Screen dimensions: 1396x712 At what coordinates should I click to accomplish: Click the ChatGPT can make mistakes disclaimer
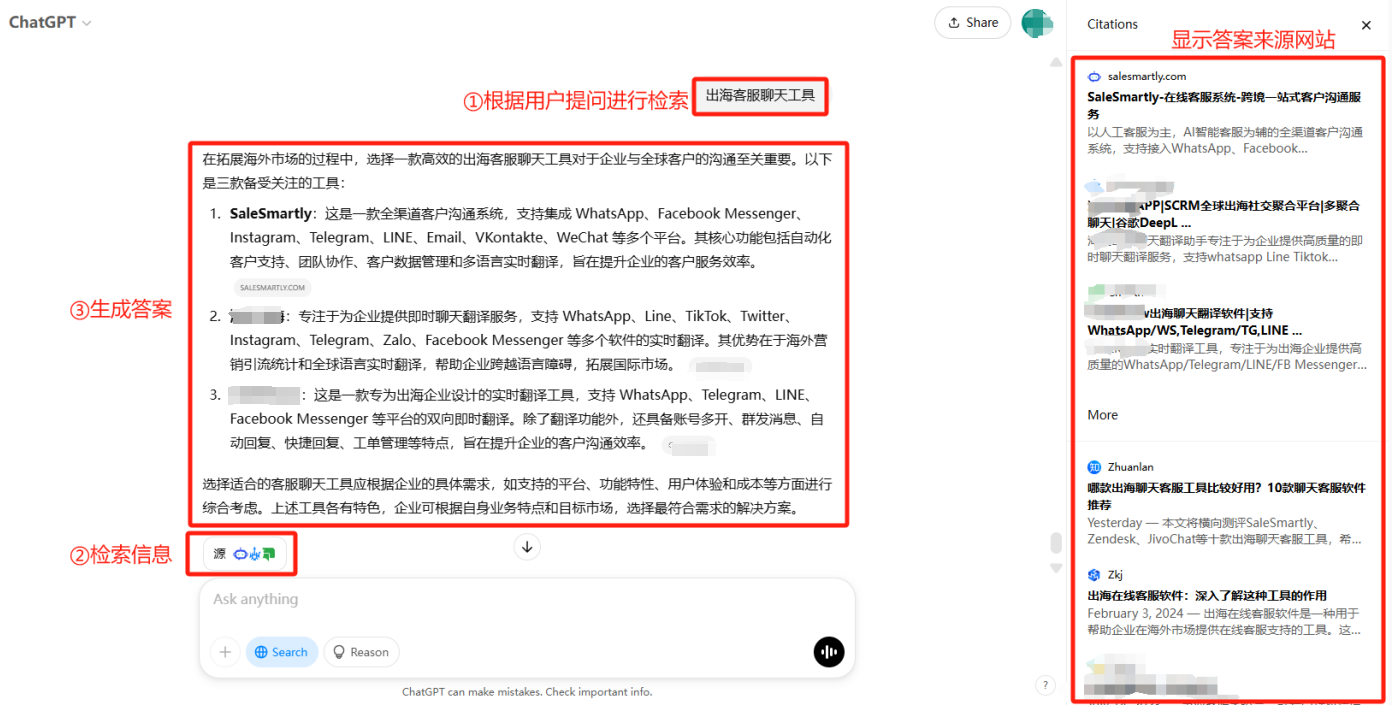(x=527, y=691)
